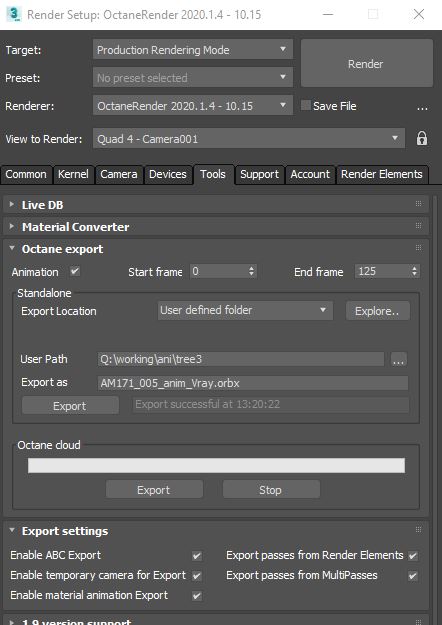Browse for User Path with ellipsis button
This screenshot has height=625, width=442.
tap(399, 360)
